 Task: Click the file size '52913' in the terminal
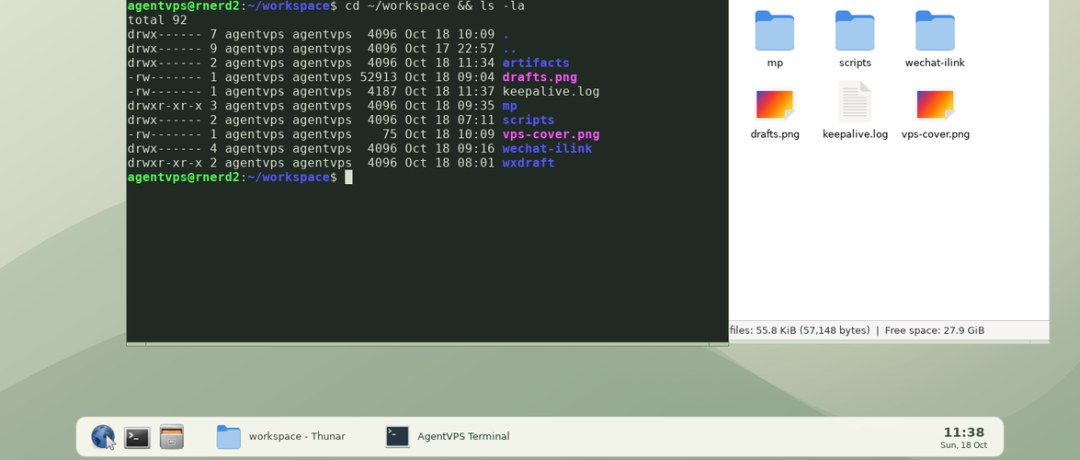(378, 77)
